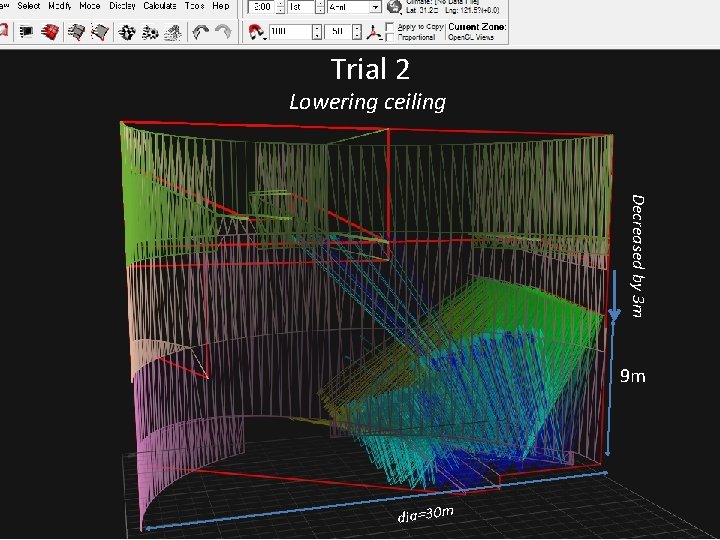The image size is (720, 540).
Task: Click the red magnet snap icon
Action: (x=257, y=32)
